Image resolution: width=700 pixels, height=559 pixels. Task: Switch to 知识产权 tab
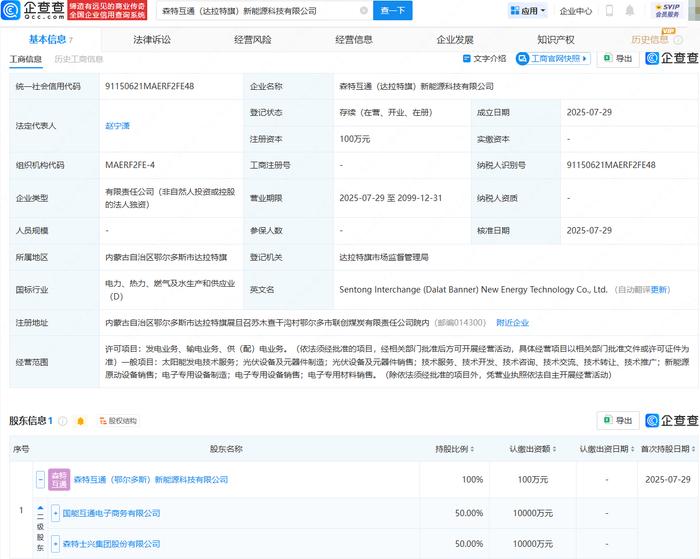pos(556,40)
